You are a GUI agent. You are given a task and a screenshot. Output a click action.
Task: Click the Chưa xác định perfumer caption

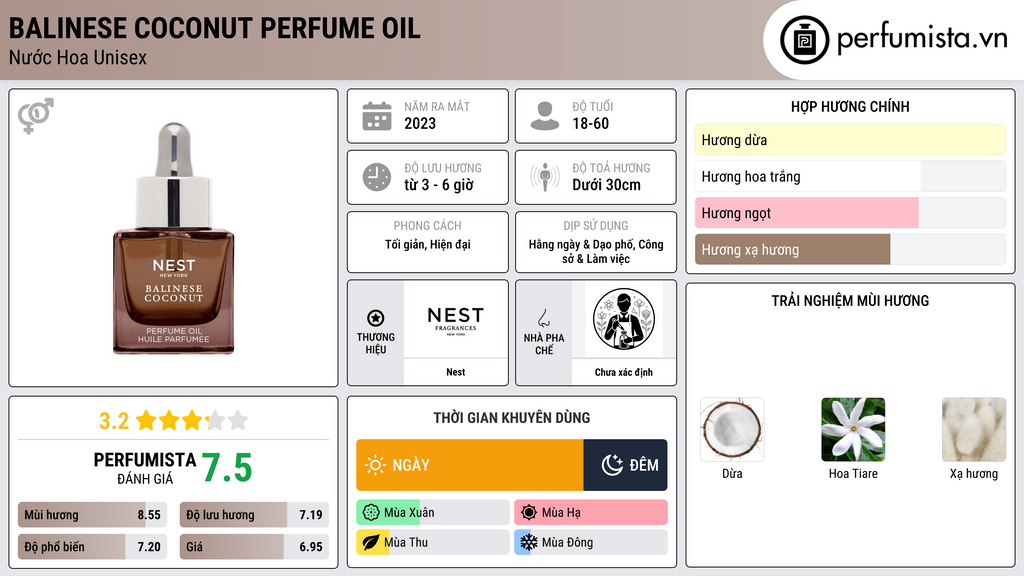pyautogui.click(x=624, y=372)
